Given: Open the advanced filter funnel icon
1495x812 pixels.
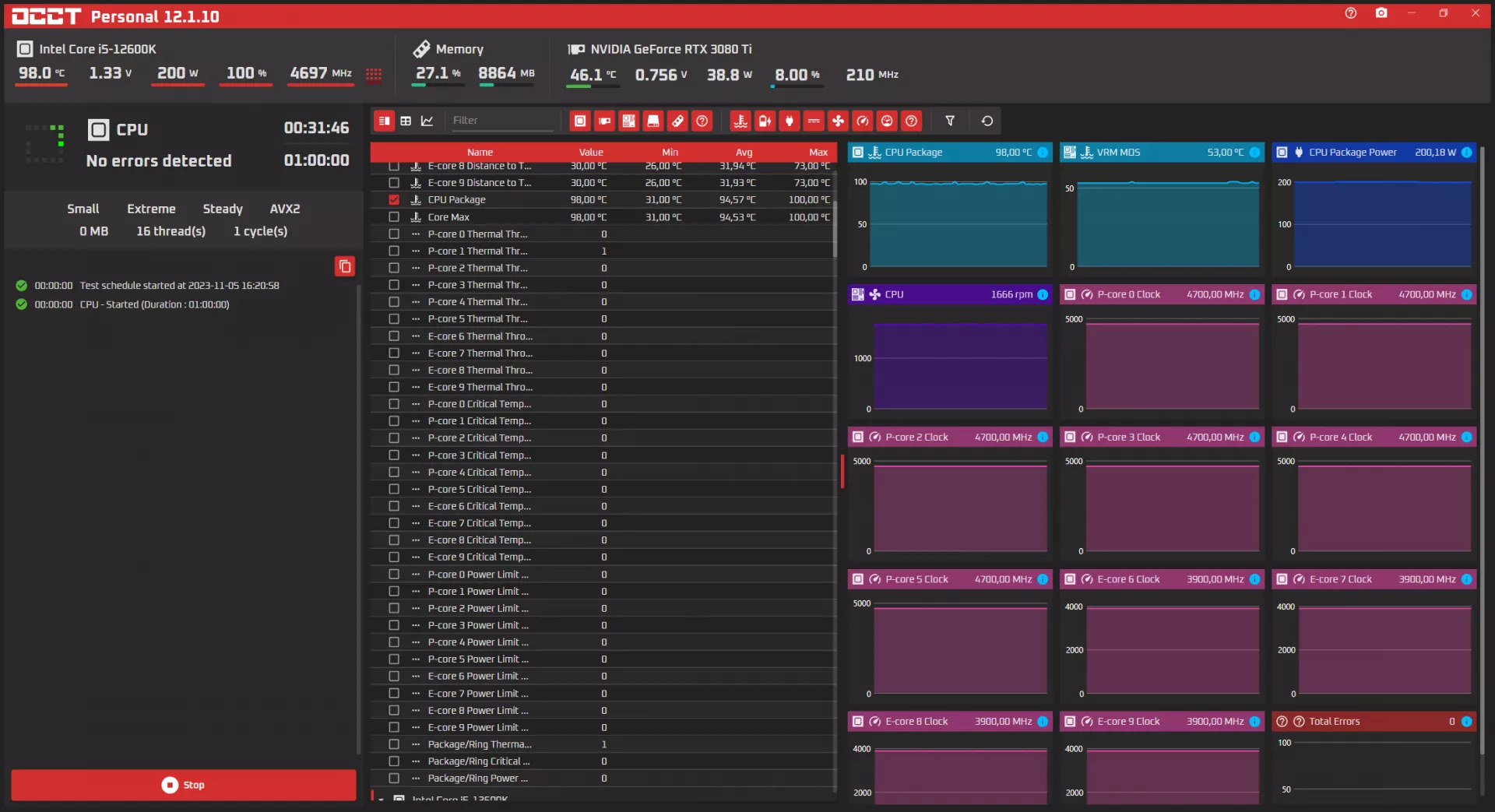Looking at the screenshot, I should (x=950, y=121).
